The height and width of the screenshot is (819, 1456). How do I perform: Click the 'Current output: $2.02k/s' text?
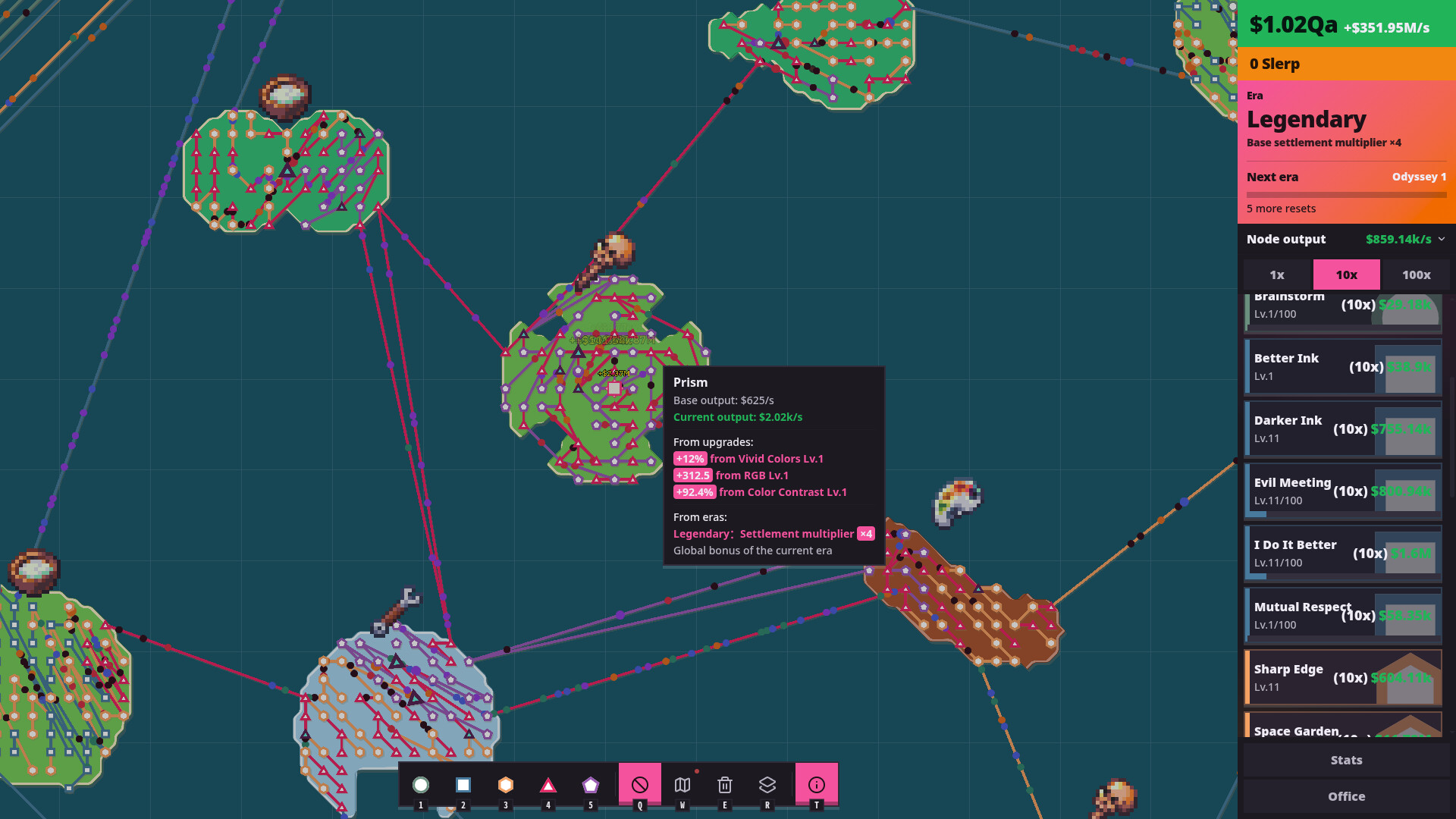[738, 417]
